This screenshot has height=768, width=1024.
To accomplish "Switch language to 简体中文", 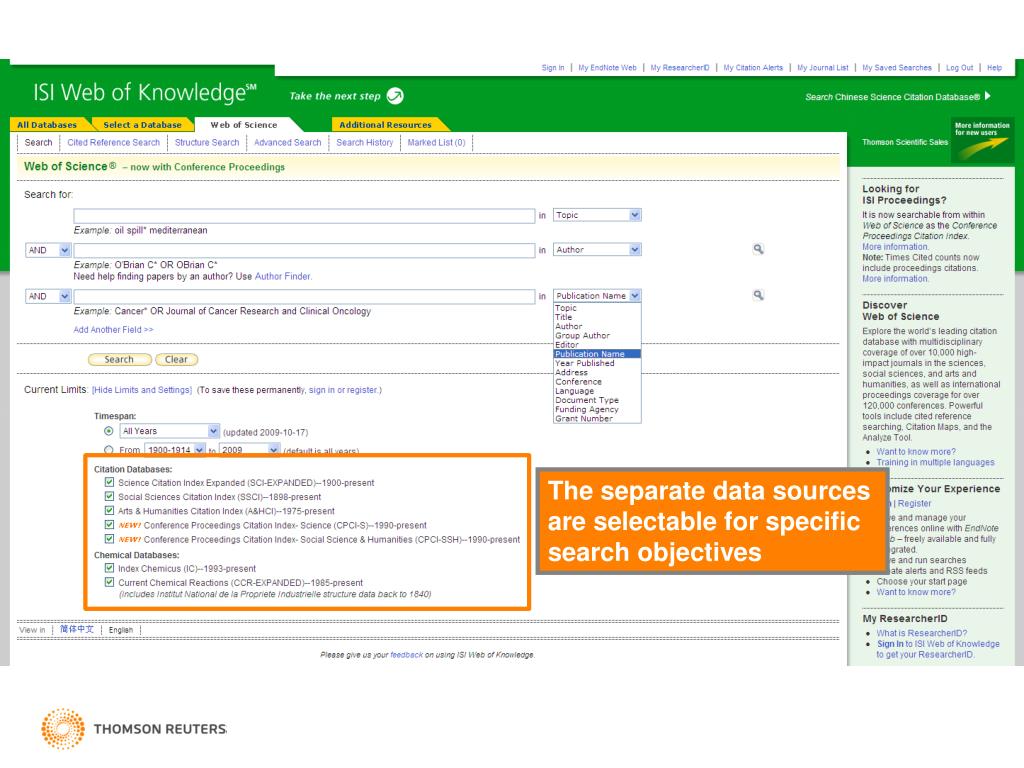I will [76, 630].
